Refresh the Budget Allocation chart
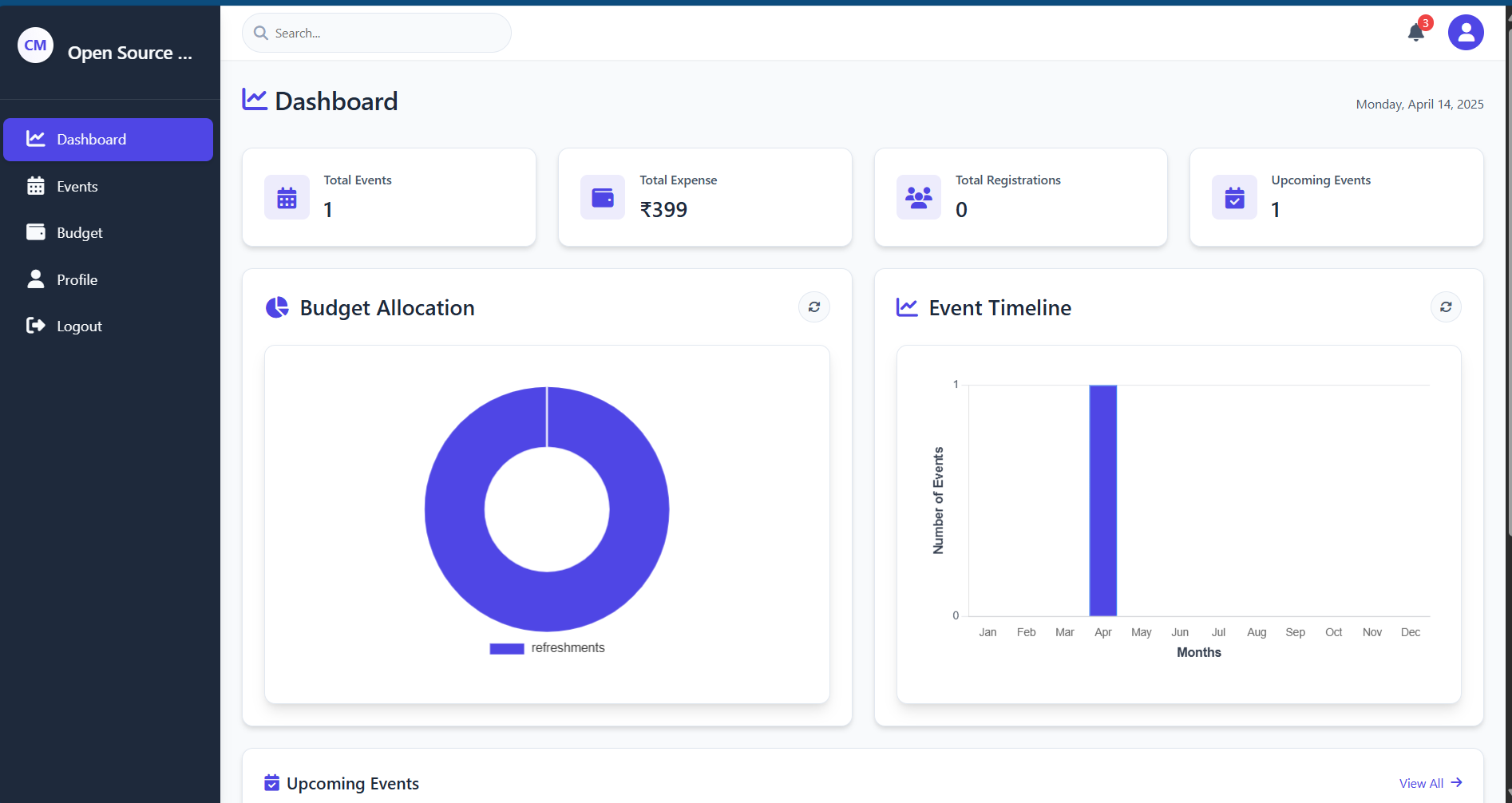The height and width of the screenshot is (803, 1512). click(x=813, y=307)
